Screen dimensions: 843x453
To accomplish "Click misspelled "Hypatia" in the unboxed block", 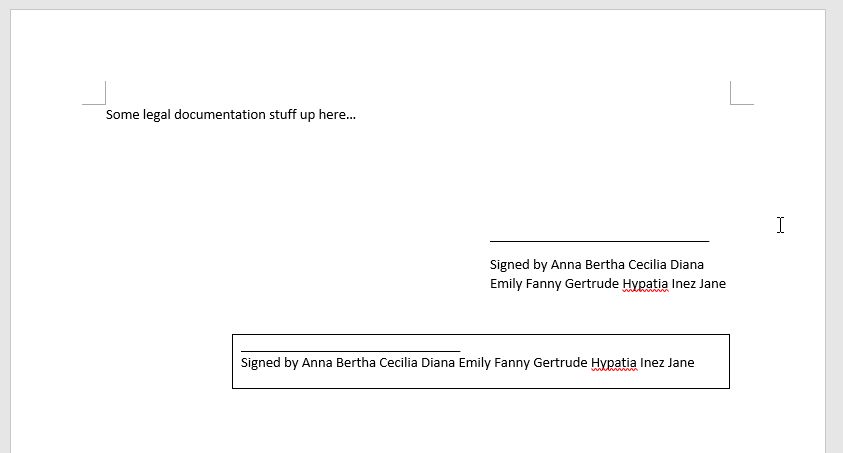I will click(644, 284).
